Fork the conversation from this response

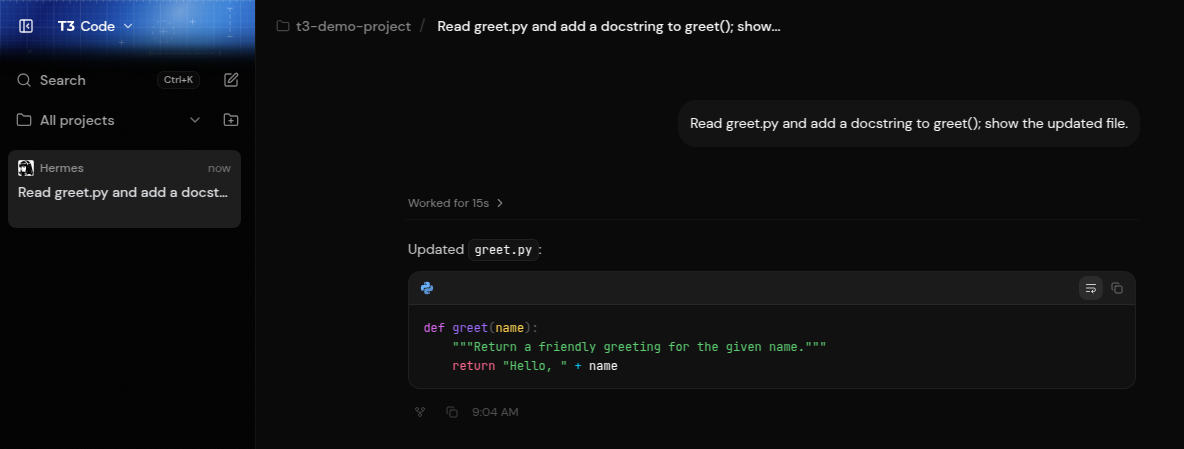coord(421,412)
